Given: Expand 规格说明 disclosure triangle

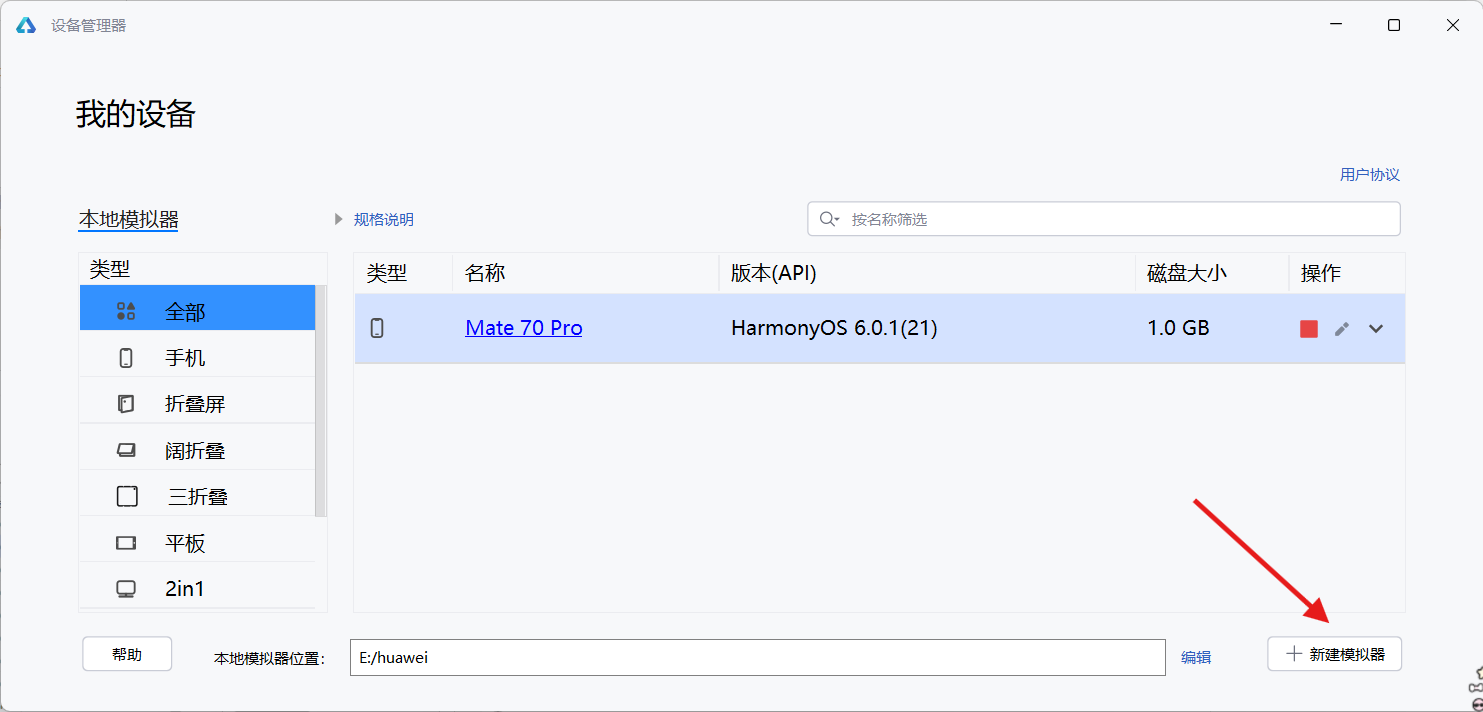Looking at the screenshot, I should coord(339,219).
